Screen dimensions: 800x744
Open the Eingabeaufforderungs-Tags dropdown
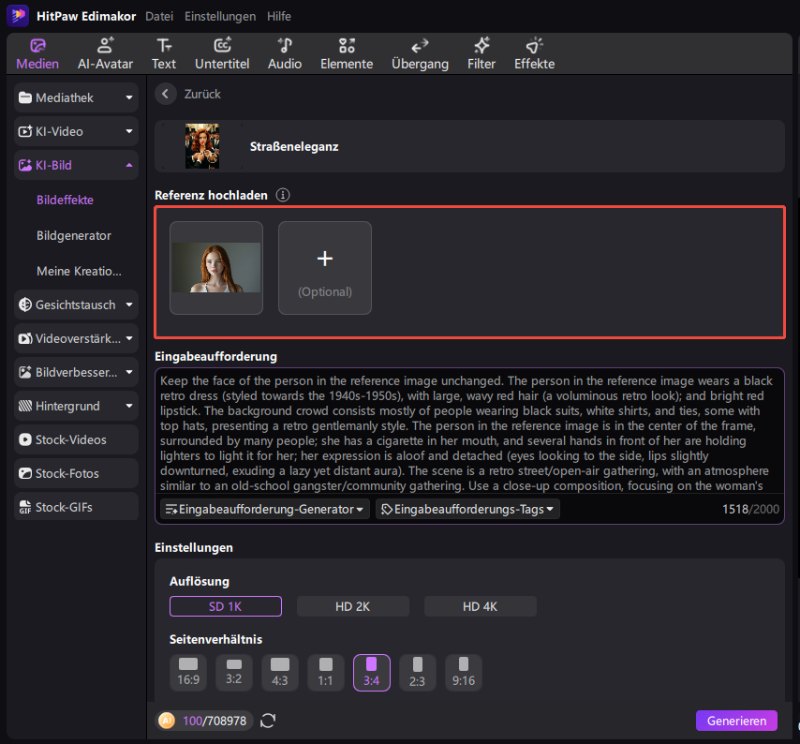pyautogui.click(x=467, y=509)
